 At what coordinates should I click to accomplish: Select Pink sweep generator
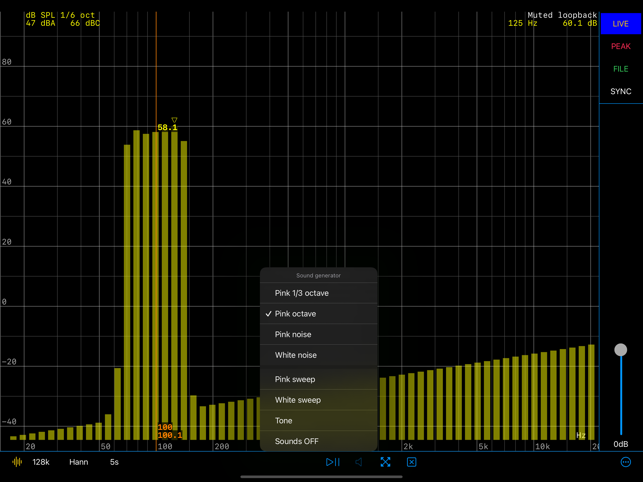coord(319,379)
